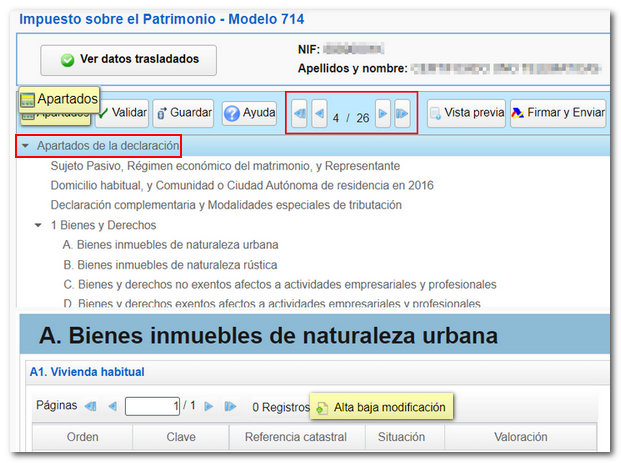Screen dimensions: 621x463
Task: Click Alta baja modificación icon
Action: click(321, 408)
